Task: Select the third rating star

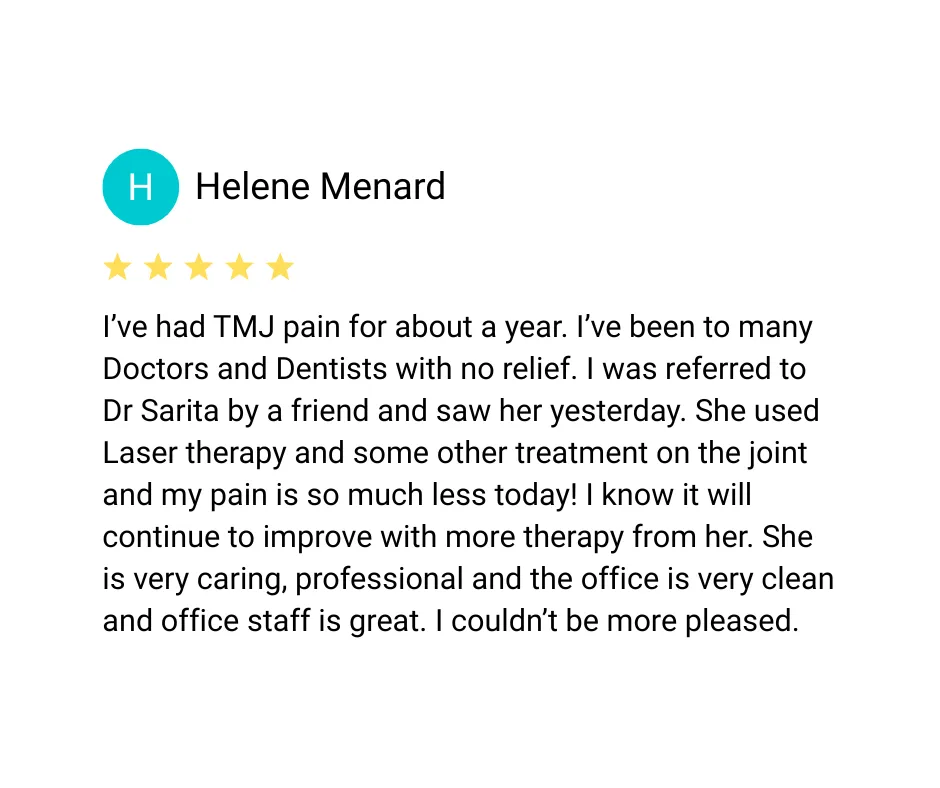Action: pos(199,267)
